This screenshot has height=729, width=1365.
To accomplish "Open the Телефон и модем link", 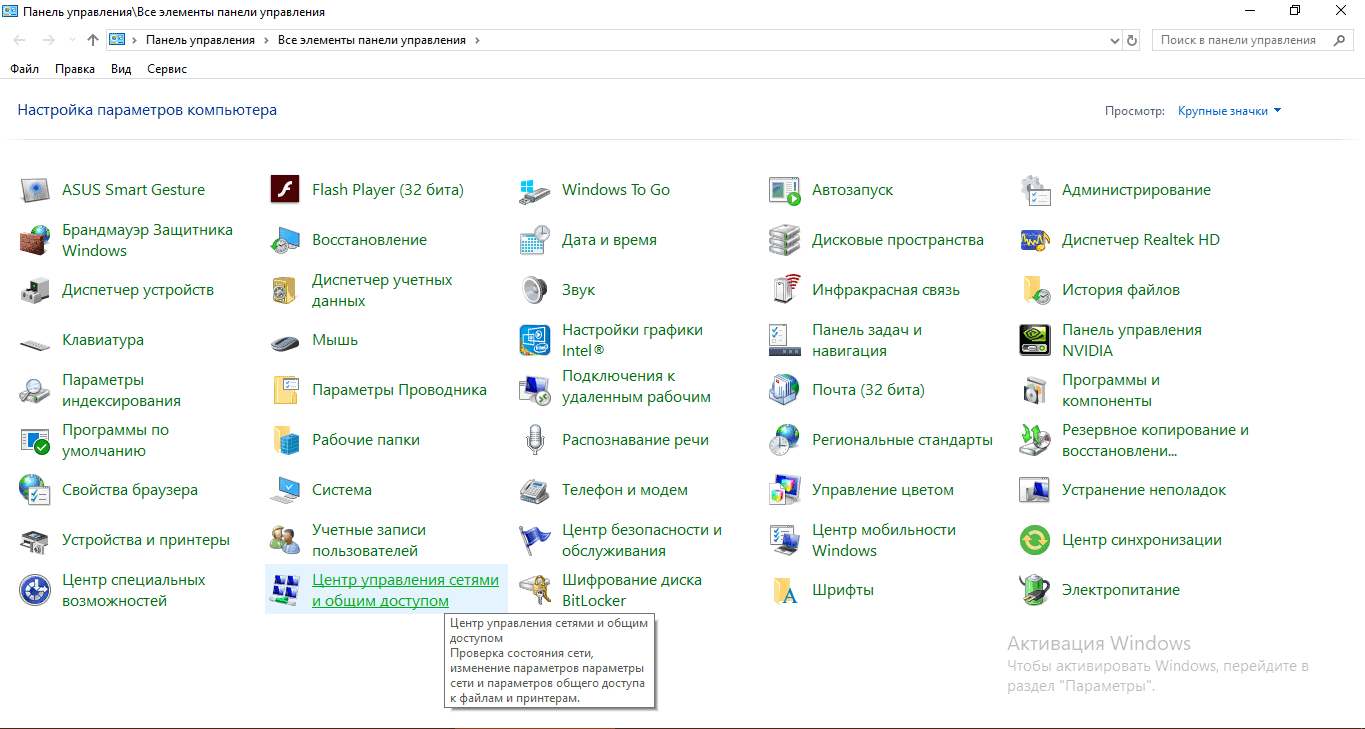I will (625, 490).
